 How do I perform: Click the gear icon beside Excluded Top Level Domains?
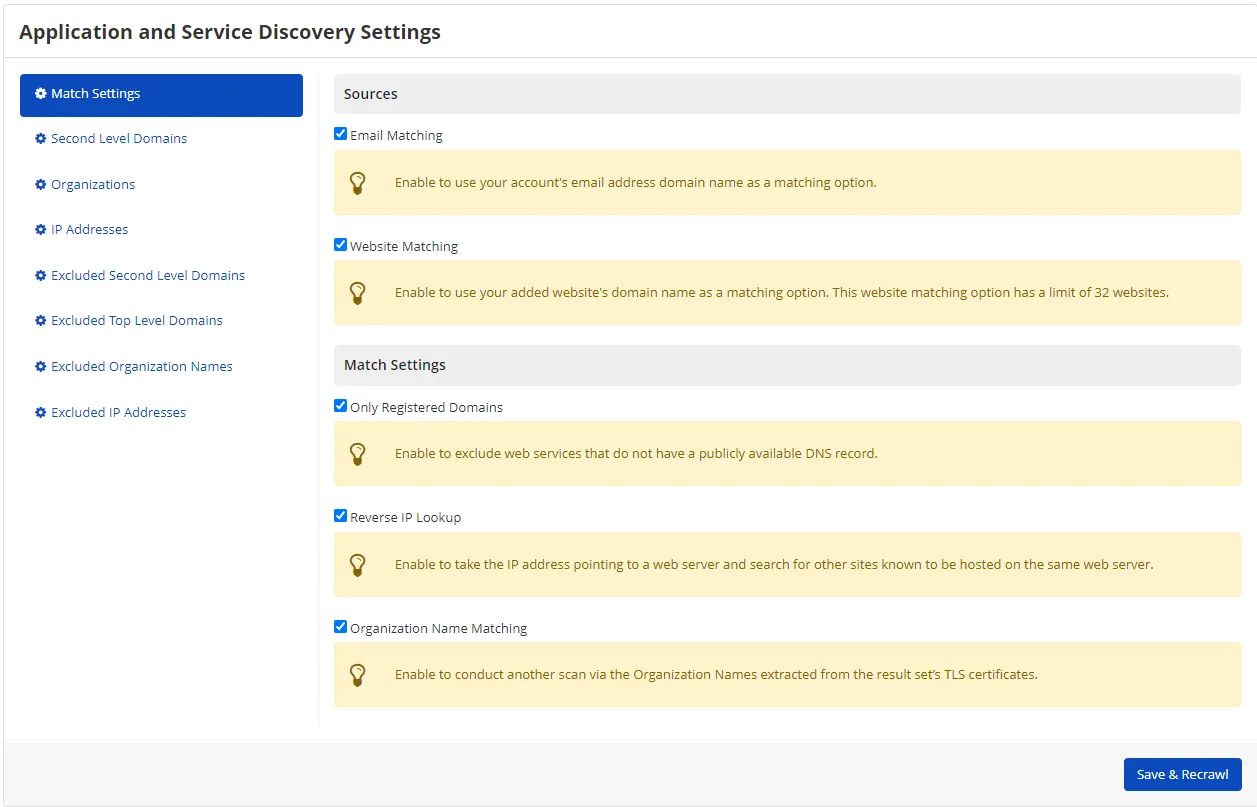pos(40,320)
